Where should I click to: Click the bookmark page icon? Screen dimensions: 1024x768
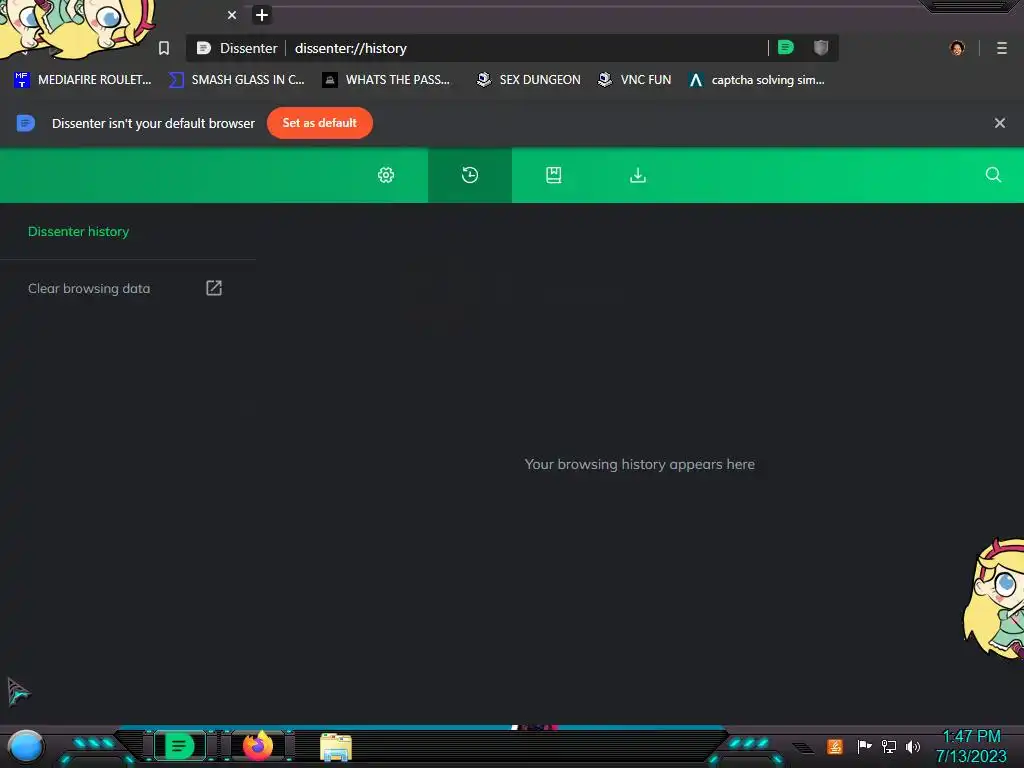(x=164, y=48)
